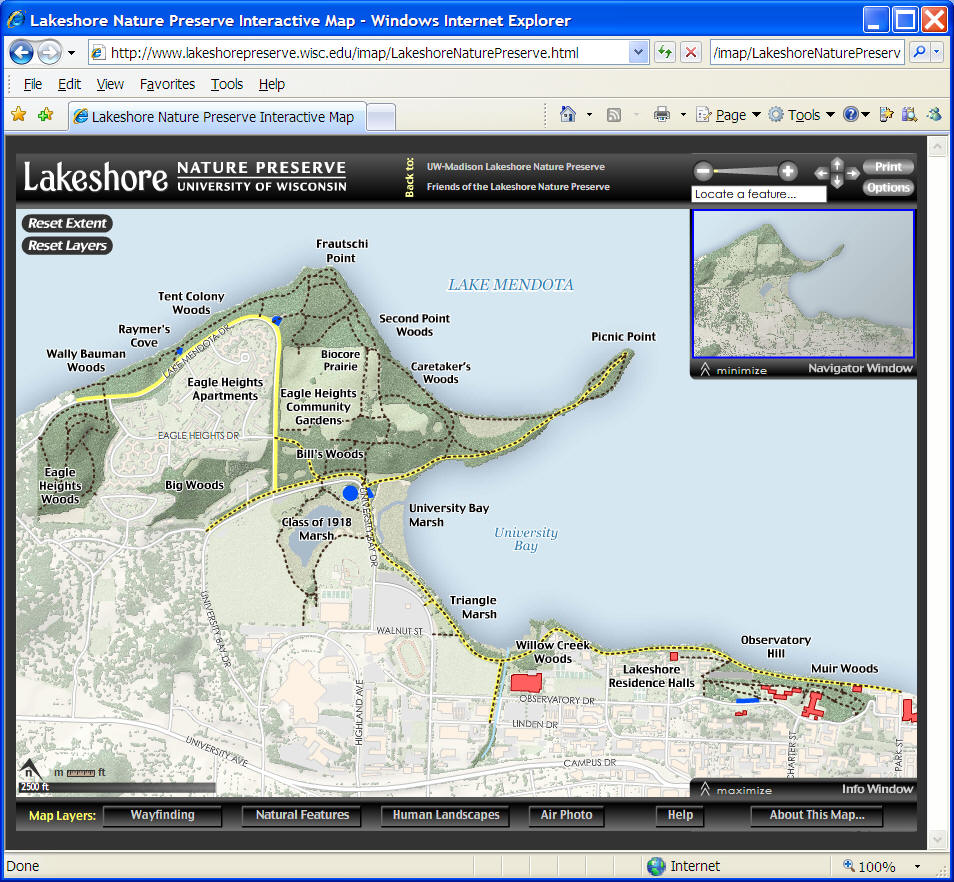Pan the map down with arrow
This screenshot has height=882, width=954.
(x=837, y=182)
